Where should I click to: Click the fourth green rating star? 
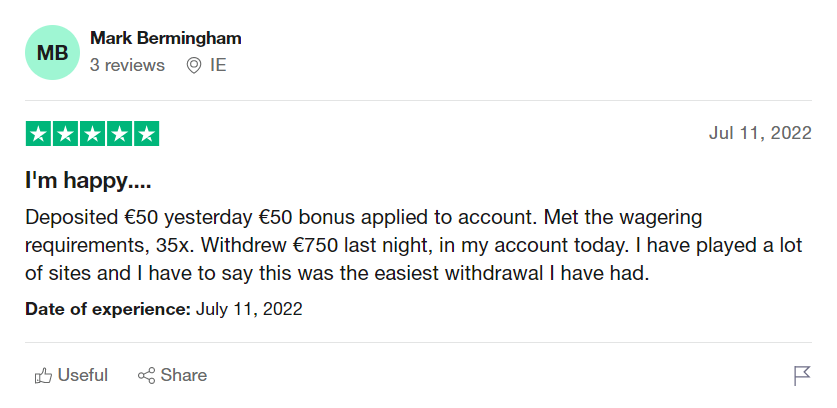(120, 134)
